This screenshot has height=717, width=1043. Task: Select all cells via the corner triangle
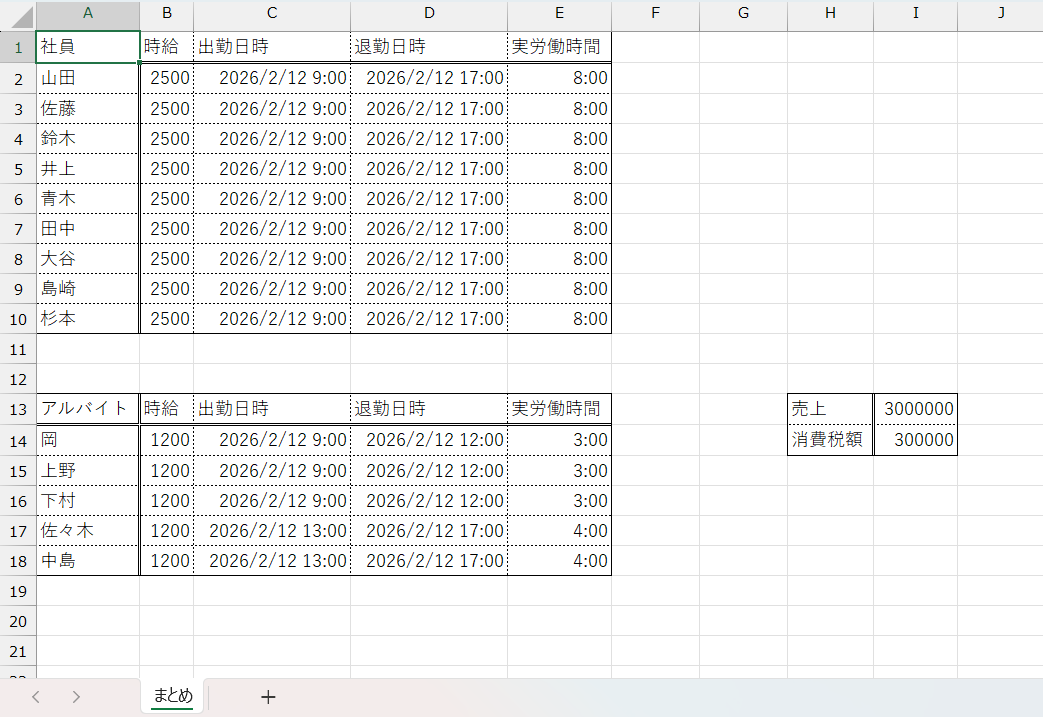18,15
